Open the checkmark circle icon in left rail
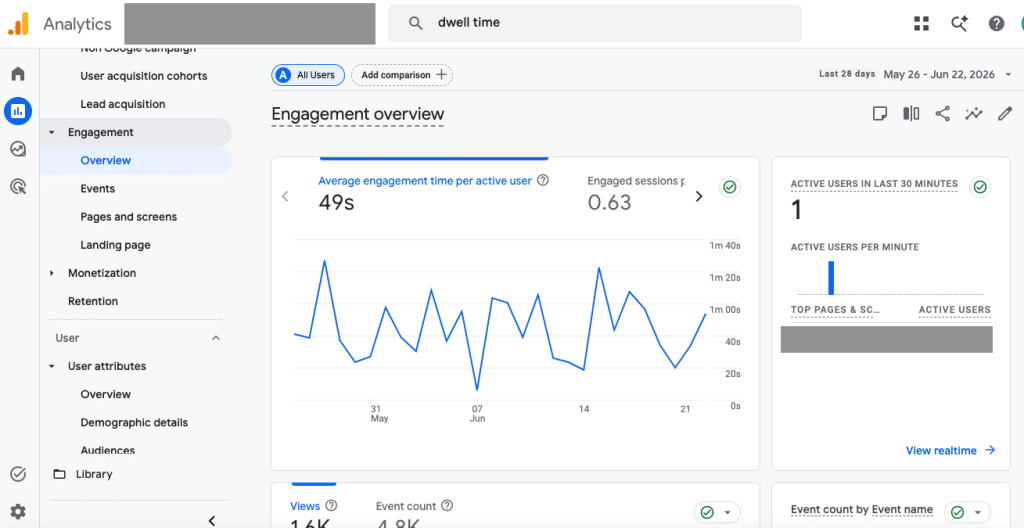Screen dimensions: 1024x528 (18, 474)
